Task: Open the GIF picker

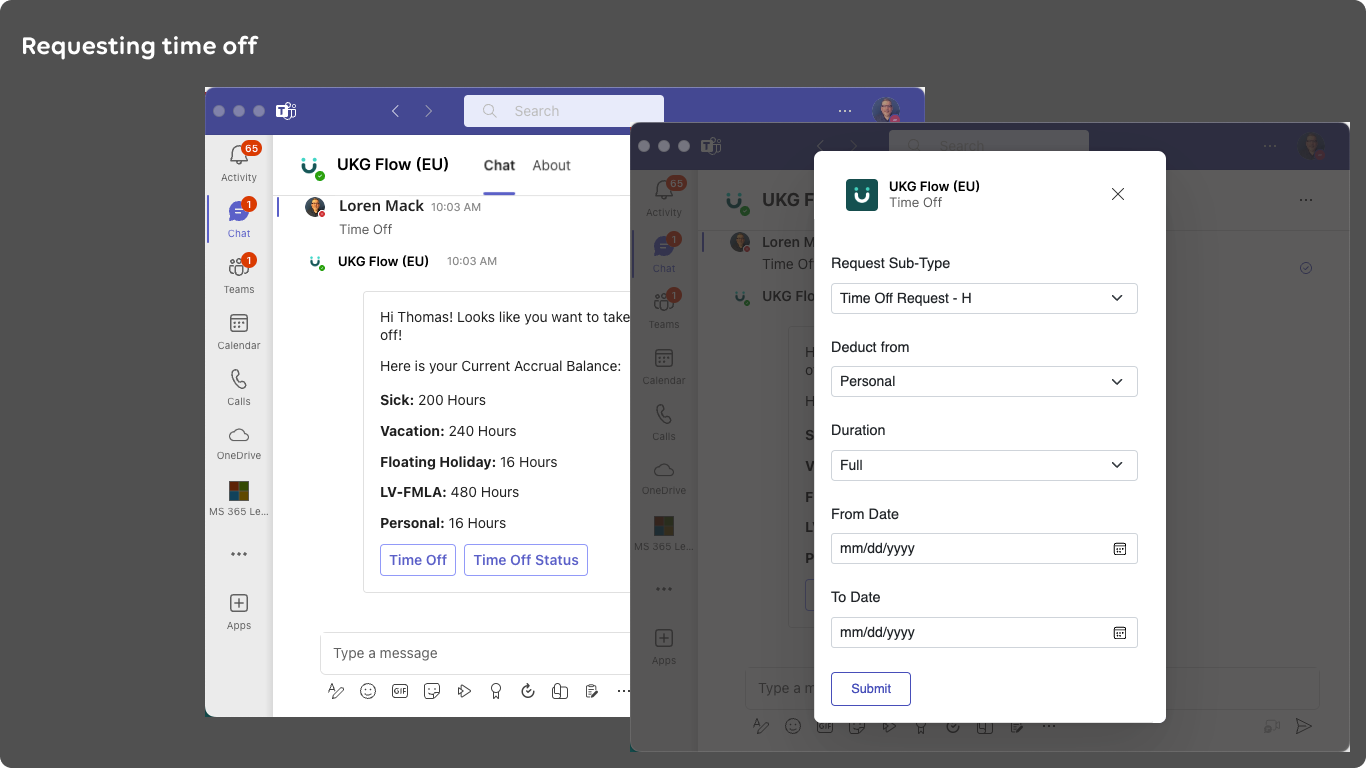Action: point(400,691)
